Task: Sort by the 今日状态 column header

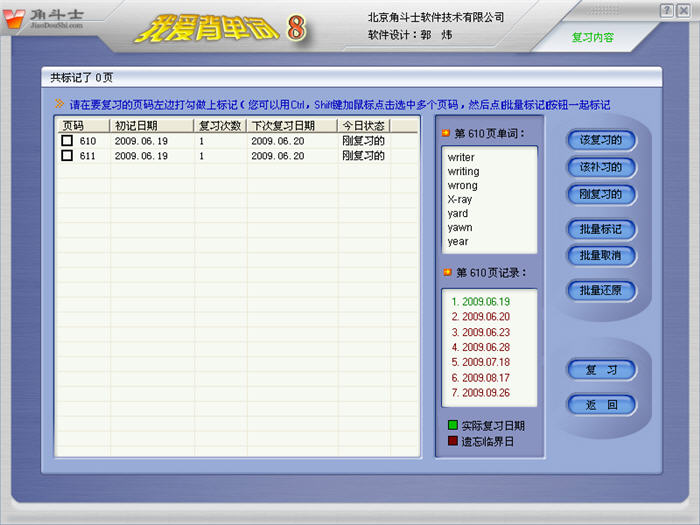Action: click(x=364, y=126)
